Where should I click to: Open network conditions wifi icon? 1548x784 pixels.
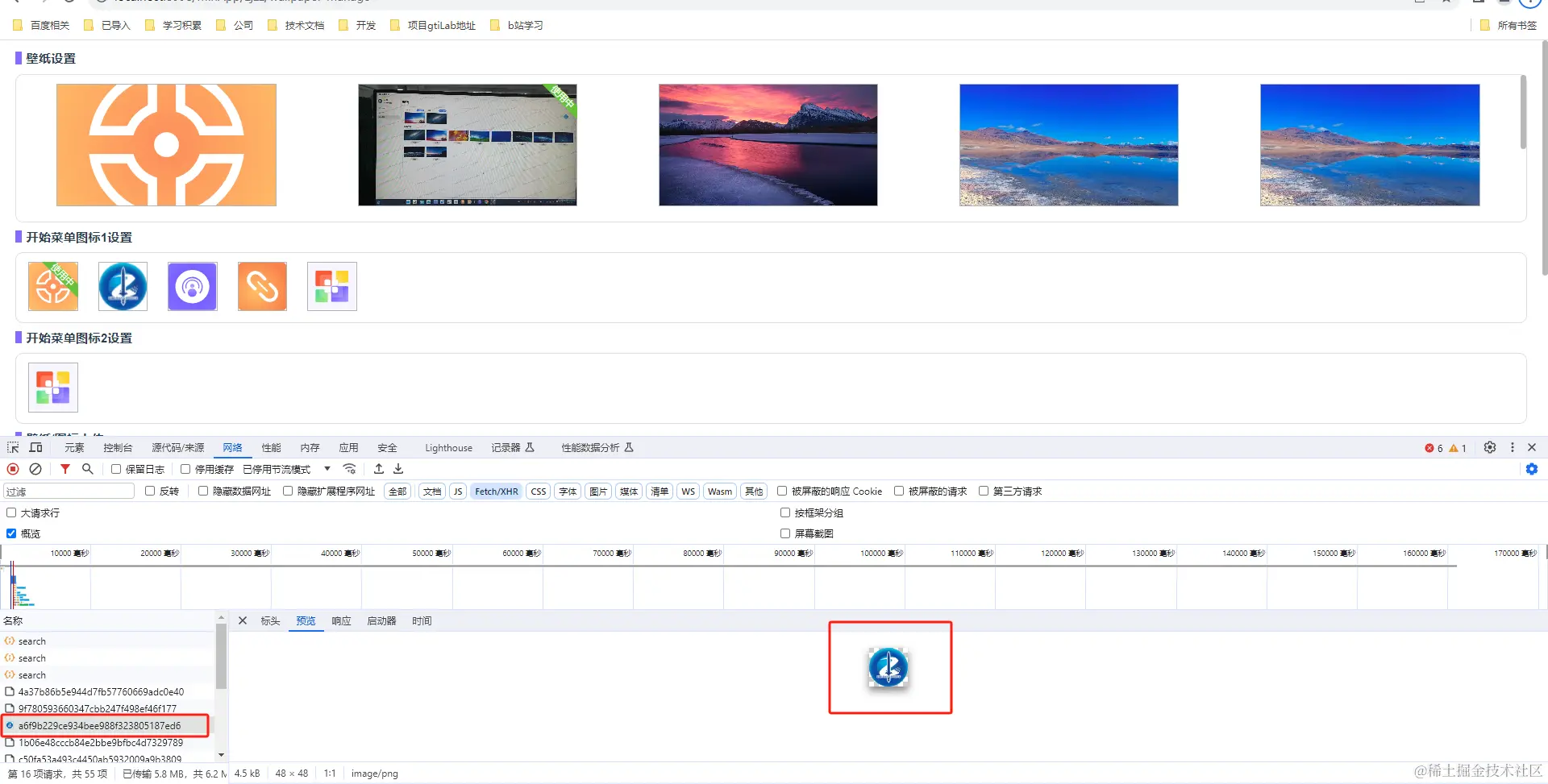pos(349,469)
